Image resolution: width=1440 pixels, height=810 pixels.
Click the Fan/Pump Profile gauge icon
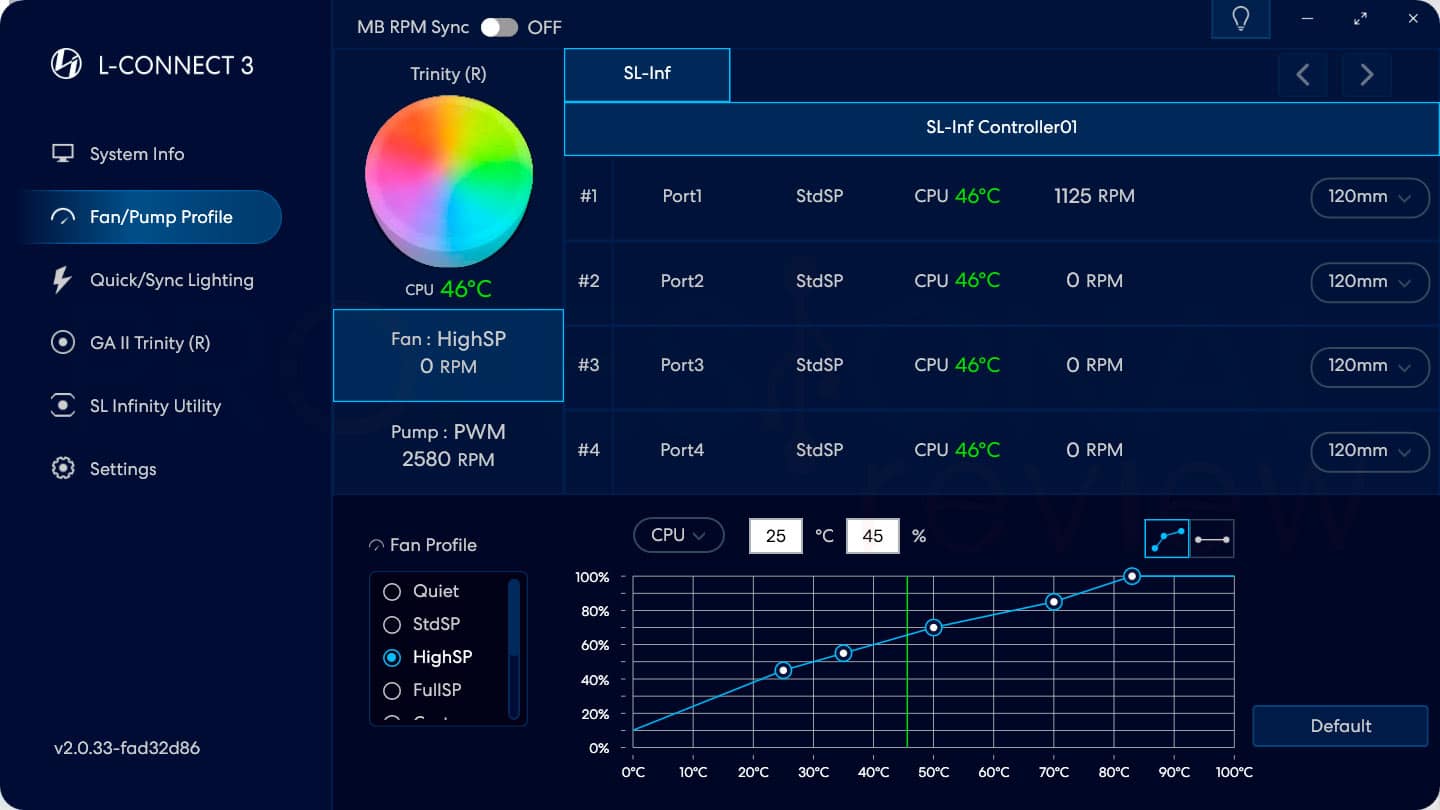click(x=63, y=217)
